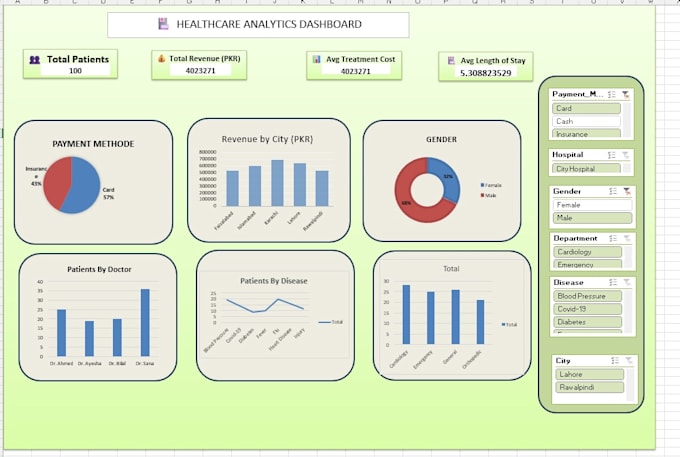This screenshot has height=457, width=680.
Task: Click Disease slicer scrollbar
Action: point(628,311)
